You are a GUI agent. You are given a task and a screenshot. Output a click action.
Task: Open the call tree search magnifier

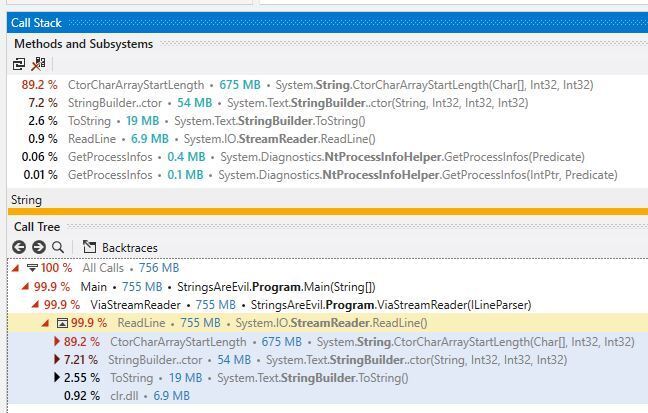(58, 247)
